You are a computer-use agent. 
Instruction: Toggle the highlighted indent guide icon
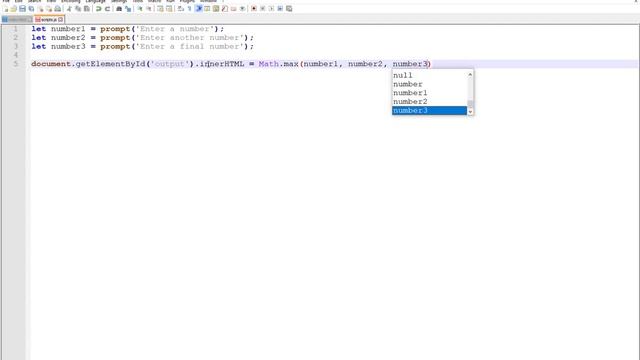(x=199, y=9)
